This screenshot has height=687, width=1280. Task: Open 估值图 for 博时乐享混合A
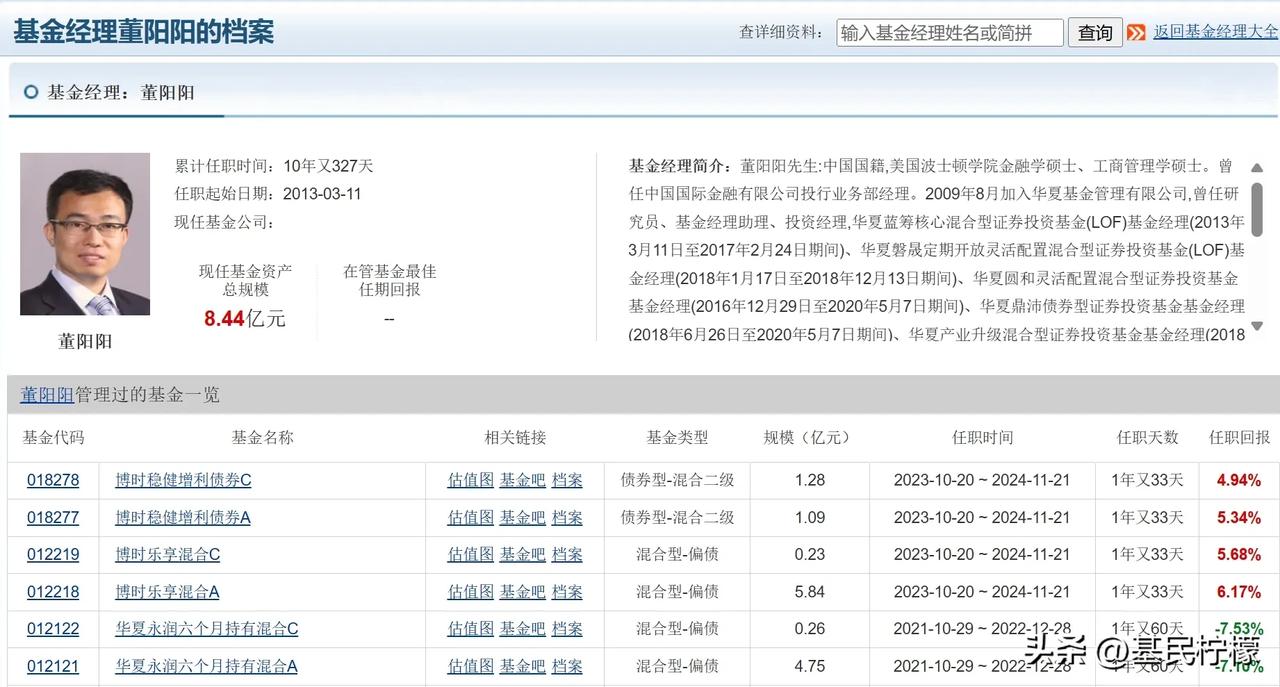470,592
